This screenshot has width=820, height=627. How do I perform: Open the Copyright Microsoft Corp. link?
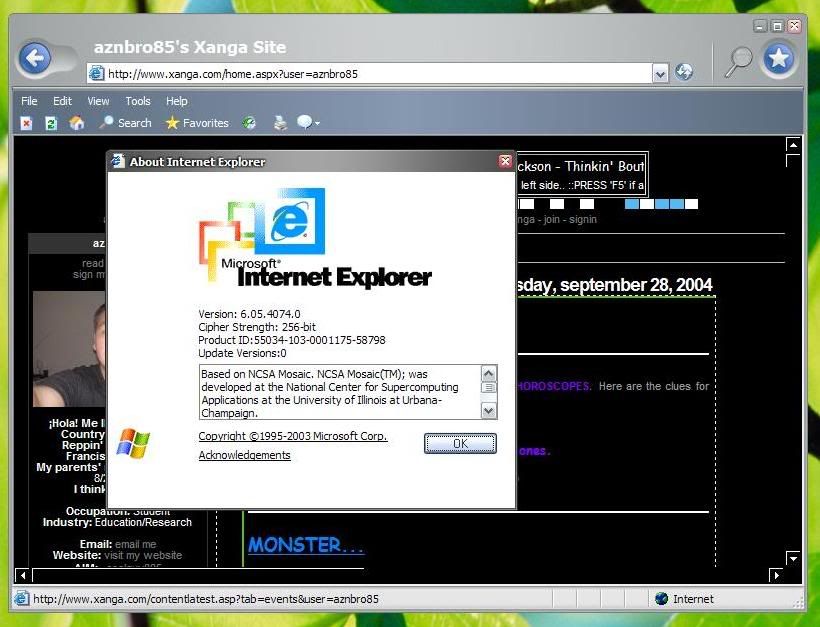[x=293, y=436]
